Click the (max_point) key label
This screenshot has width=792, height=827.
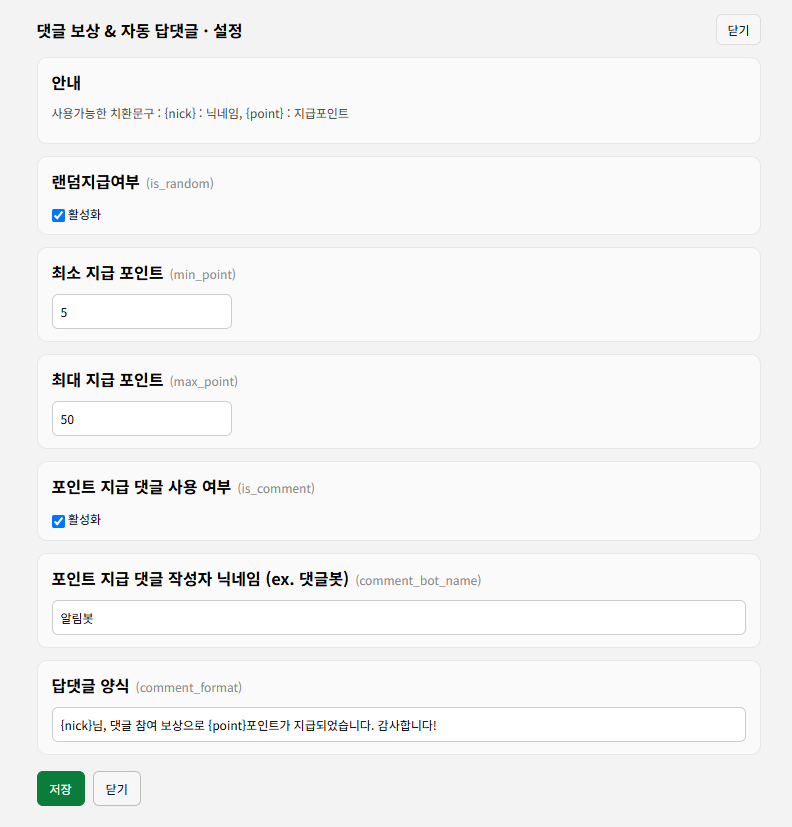(204, 381)
